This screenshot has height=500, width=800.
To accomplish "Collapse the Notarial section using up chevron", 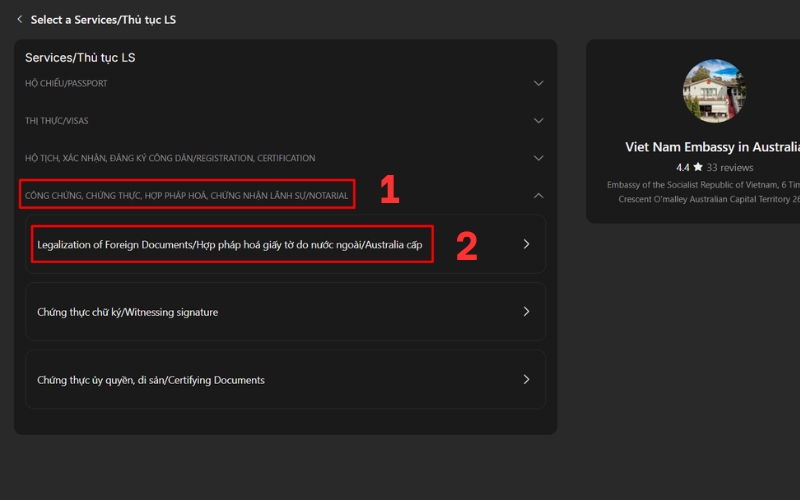I will (x=538, y=196).
